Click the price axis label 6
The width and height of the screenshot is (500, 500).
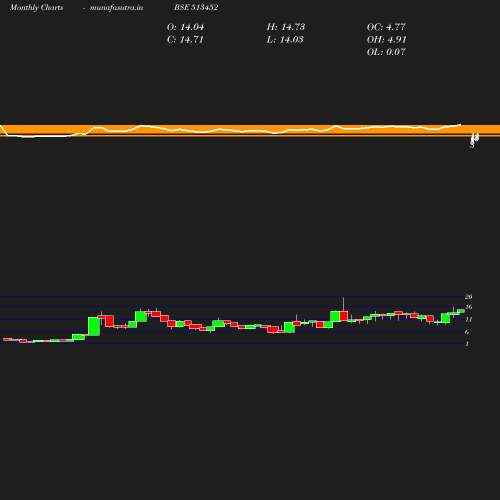click(467, 332)
